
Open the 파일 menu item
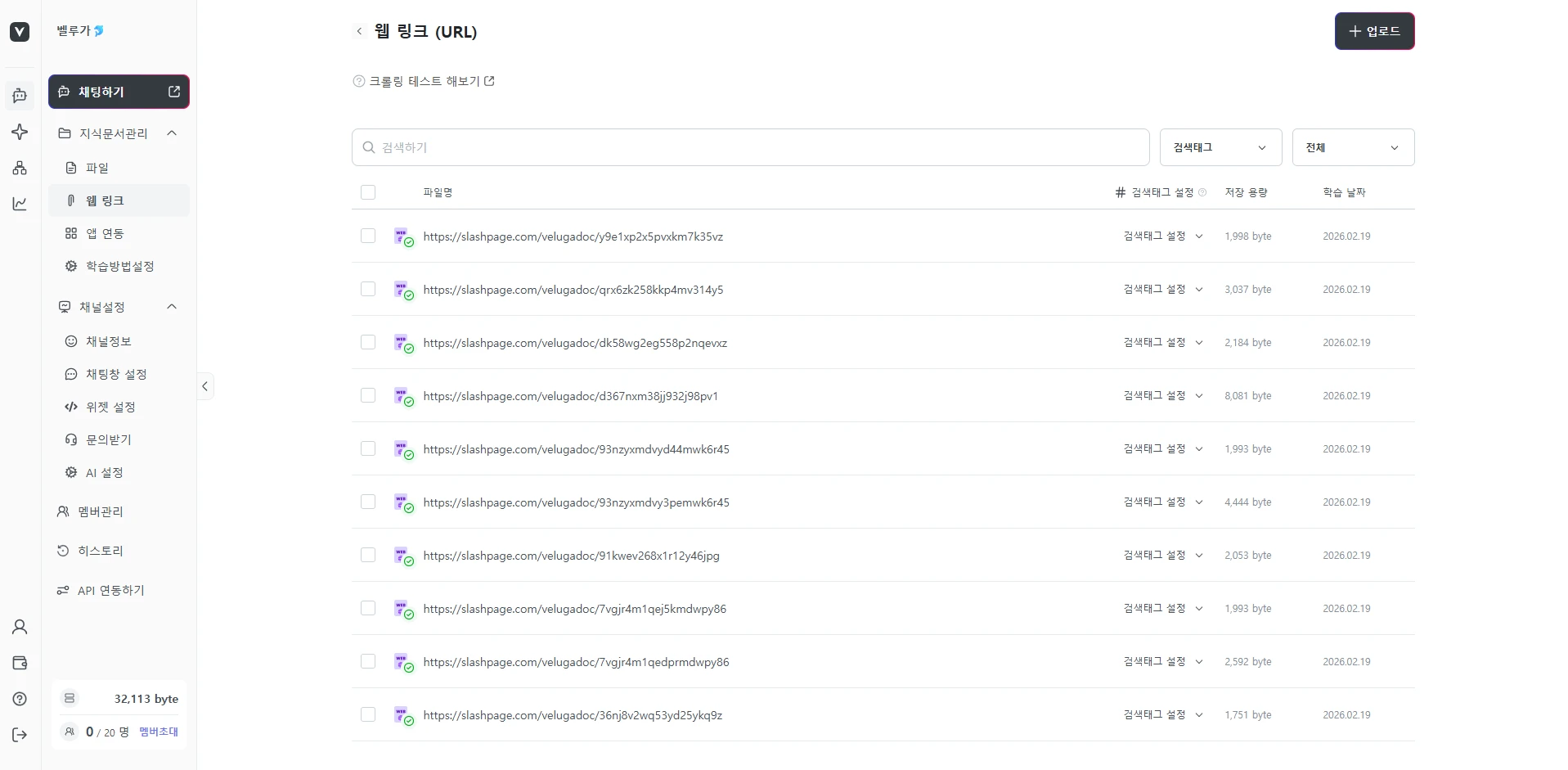[x=97, y=168]
